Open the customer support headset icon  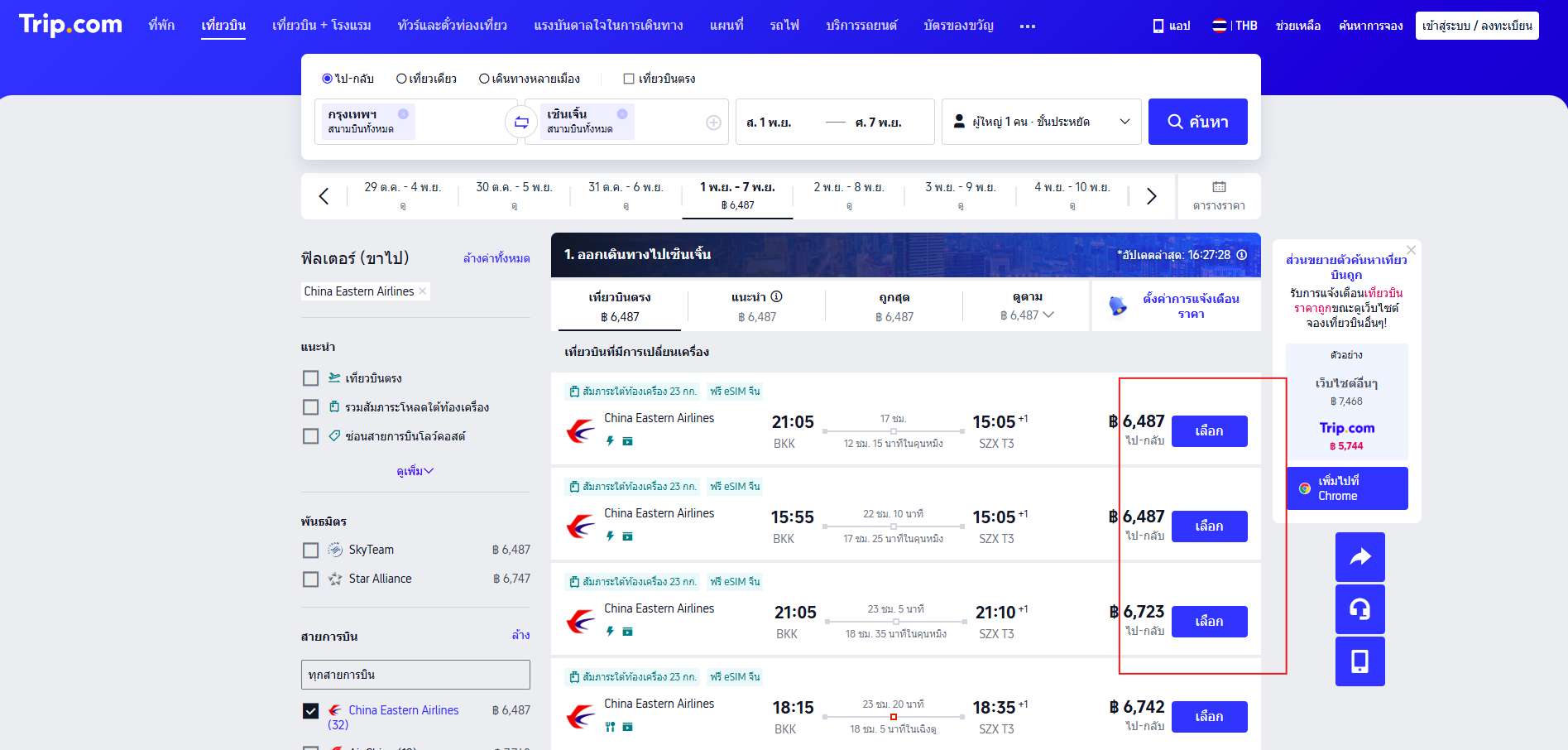click(x=1359, y=609)
